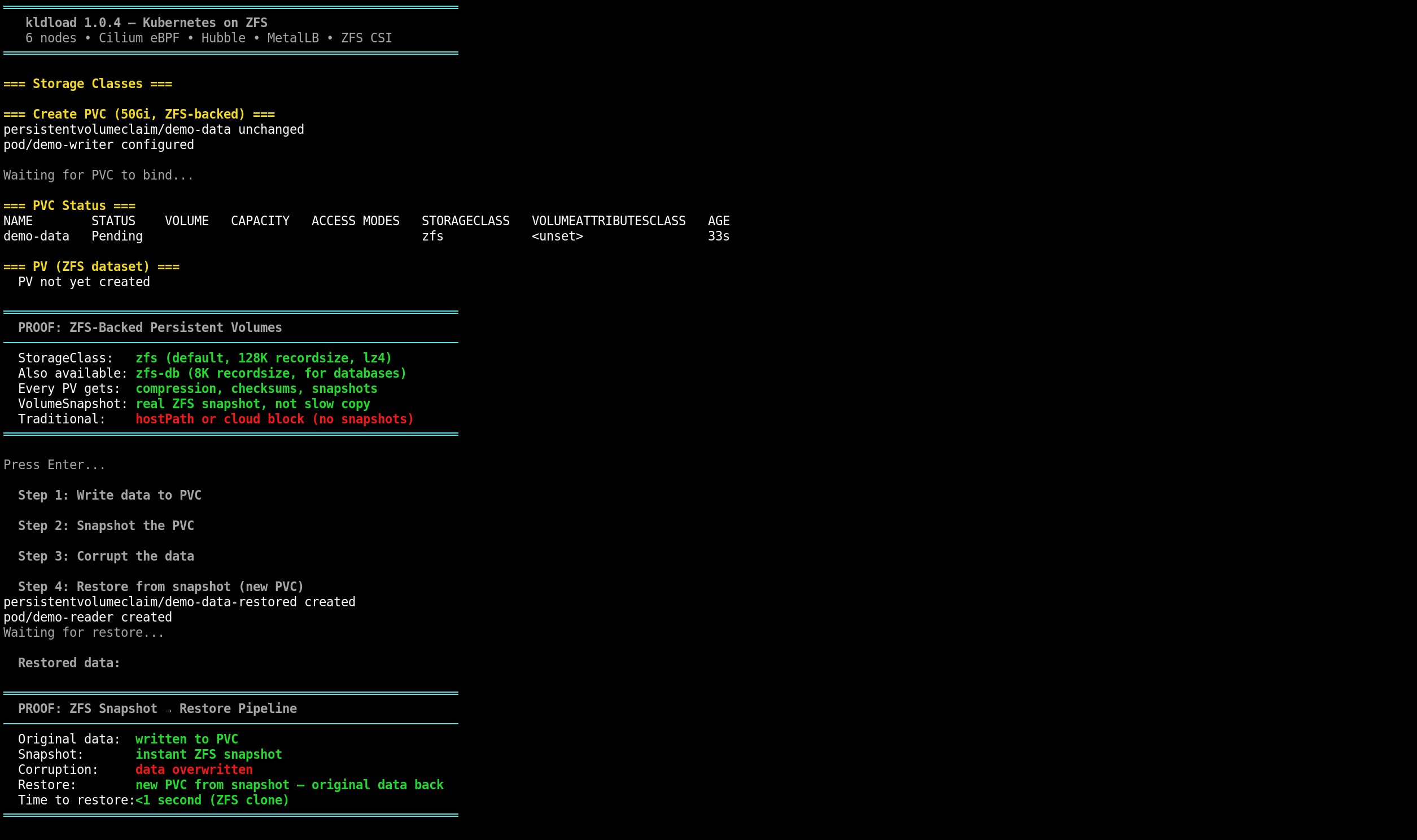1417x840 pixels.
Task: Select the 'Pending' status value
Action: (x=117, y=237)
